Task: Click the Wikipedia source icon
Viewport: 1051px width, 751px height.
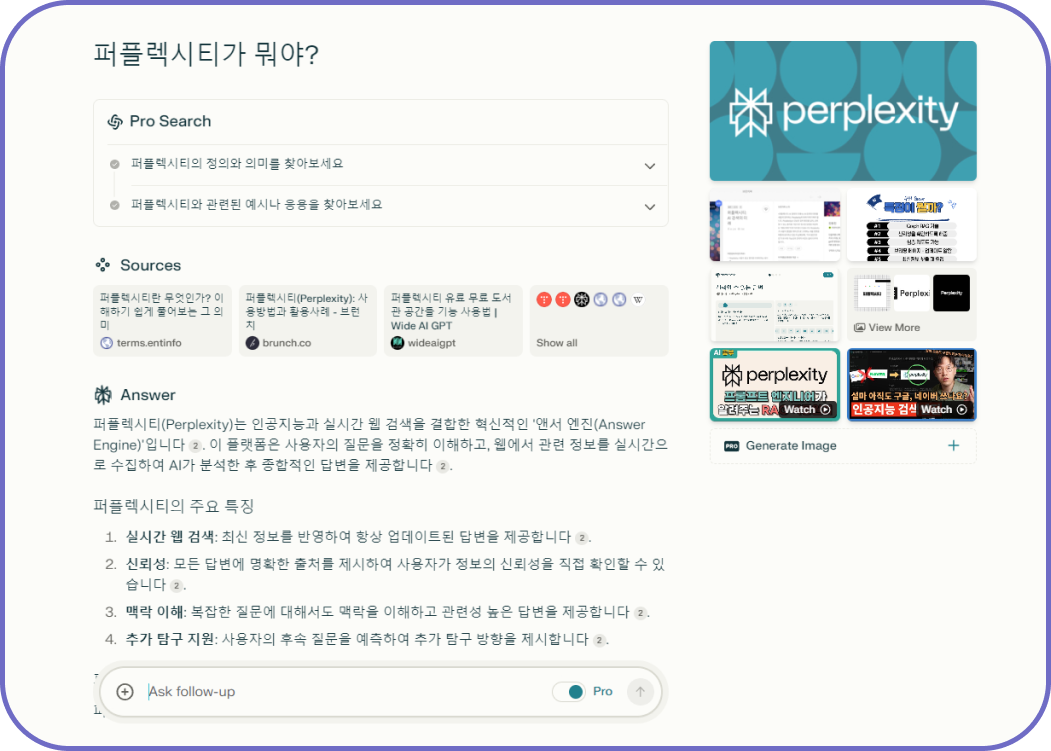Action: (x=638, y=300)
